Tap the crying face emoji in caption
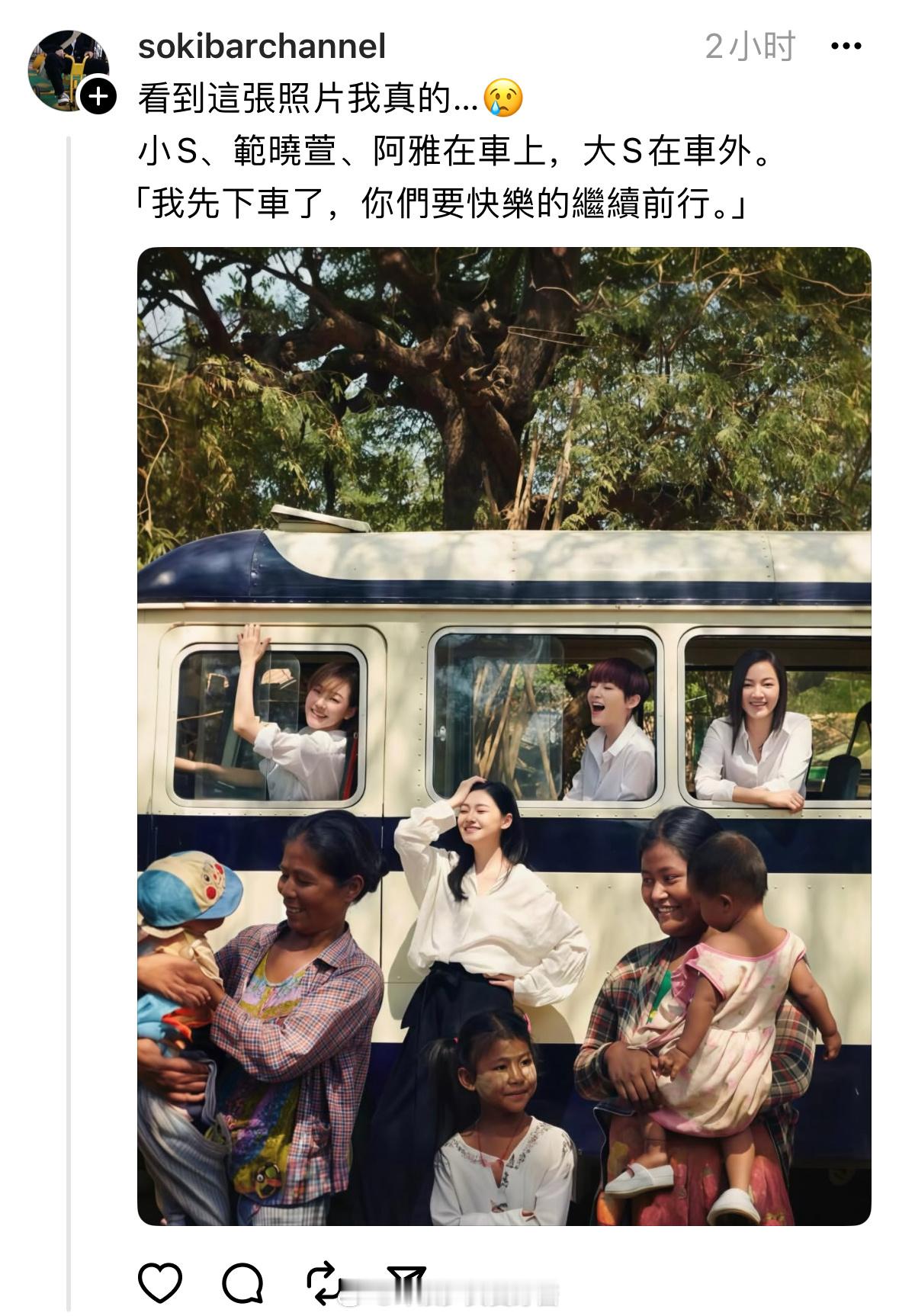The image size is (899, 1316). click(x=503, y=98)
